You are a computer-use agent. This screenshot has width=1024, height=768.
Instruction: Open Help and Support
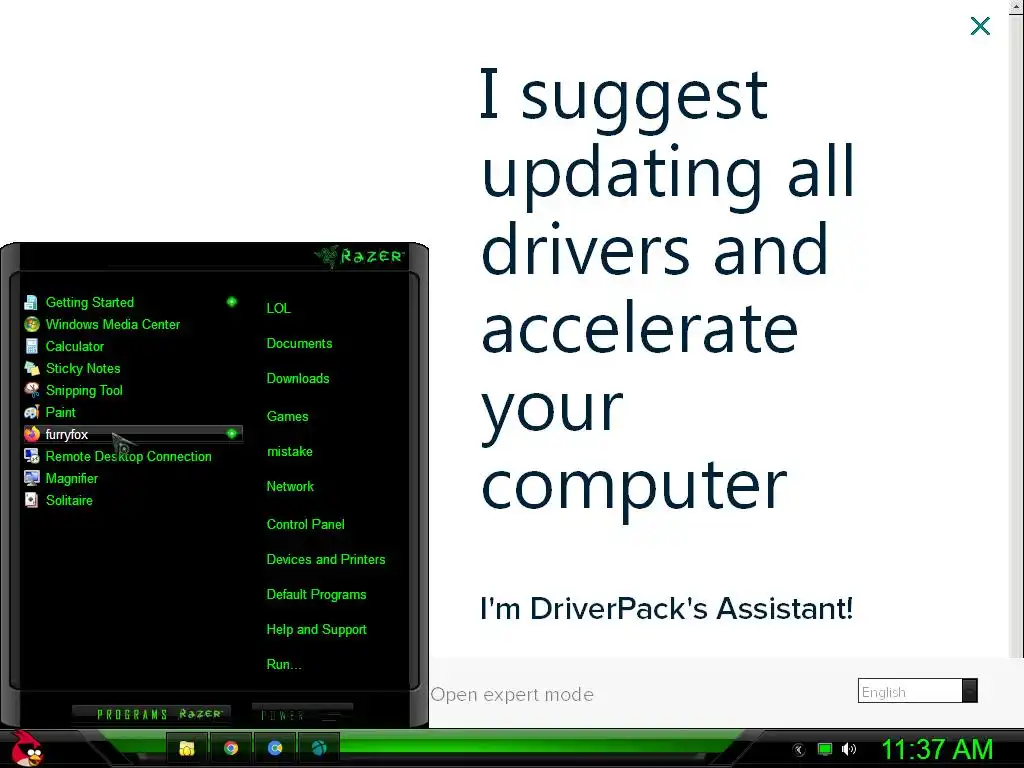[x=316, y=630]
